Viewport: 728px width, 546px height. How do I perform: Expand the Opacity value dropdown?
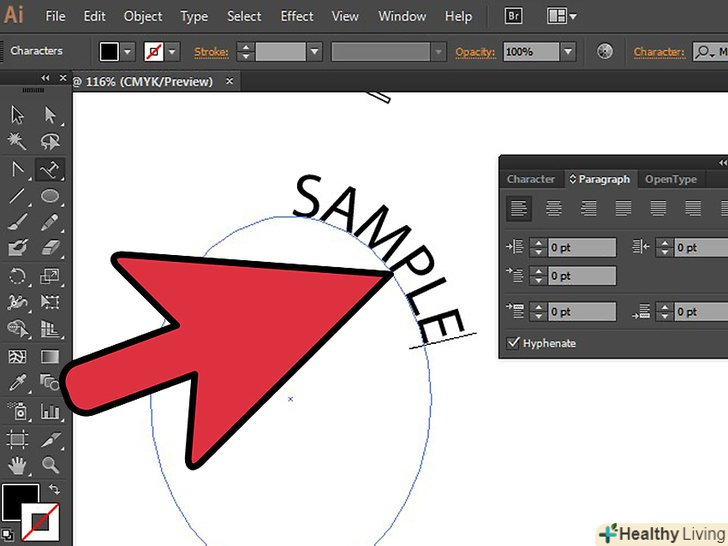point(568,52)
